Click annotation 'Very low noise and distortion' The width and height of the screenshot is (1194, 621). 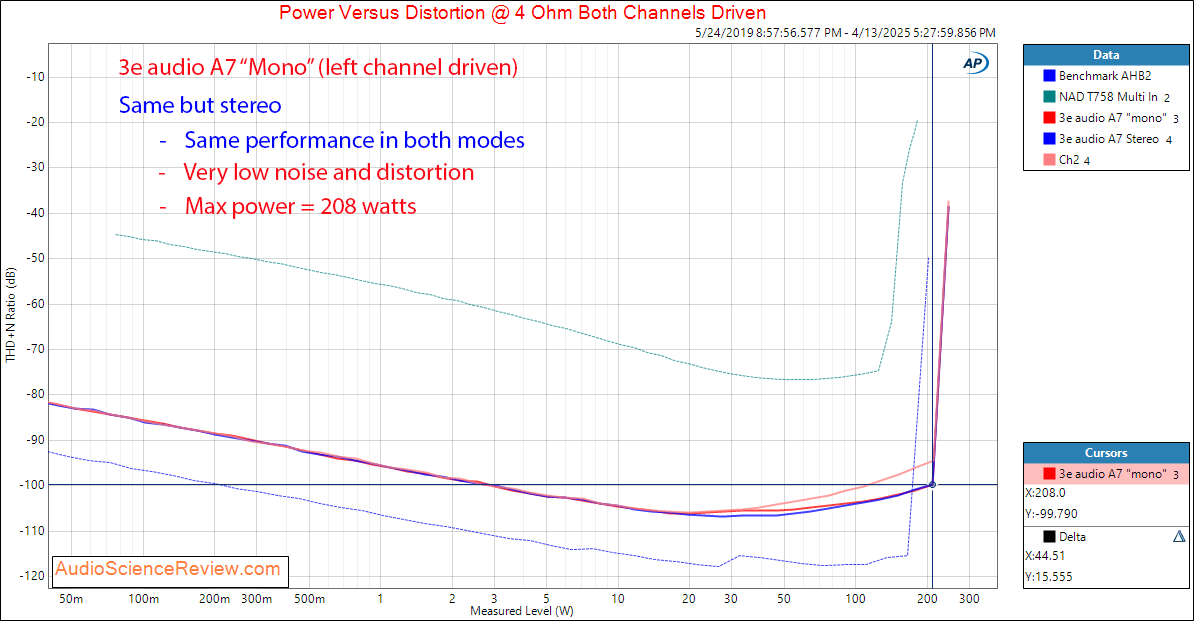click(x=328, y=173)
